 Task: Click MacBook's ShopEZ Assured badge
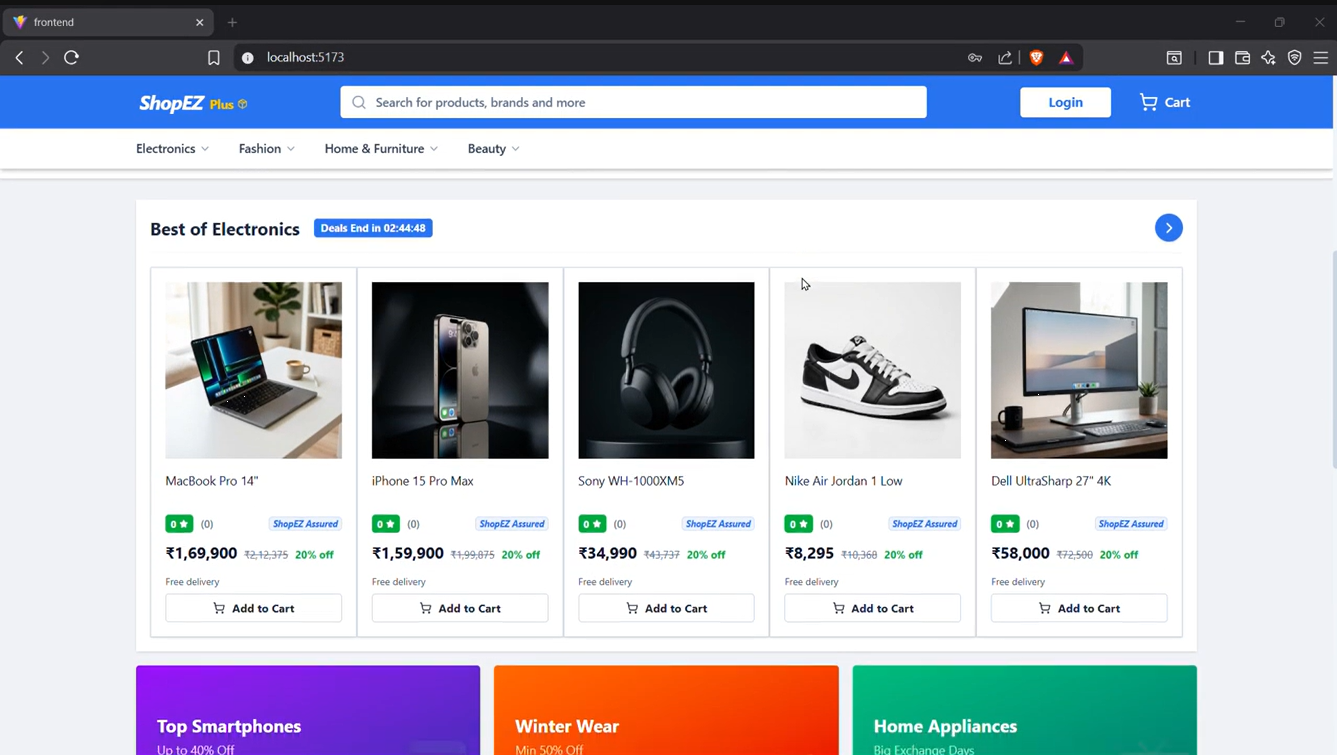pos(305,524)
